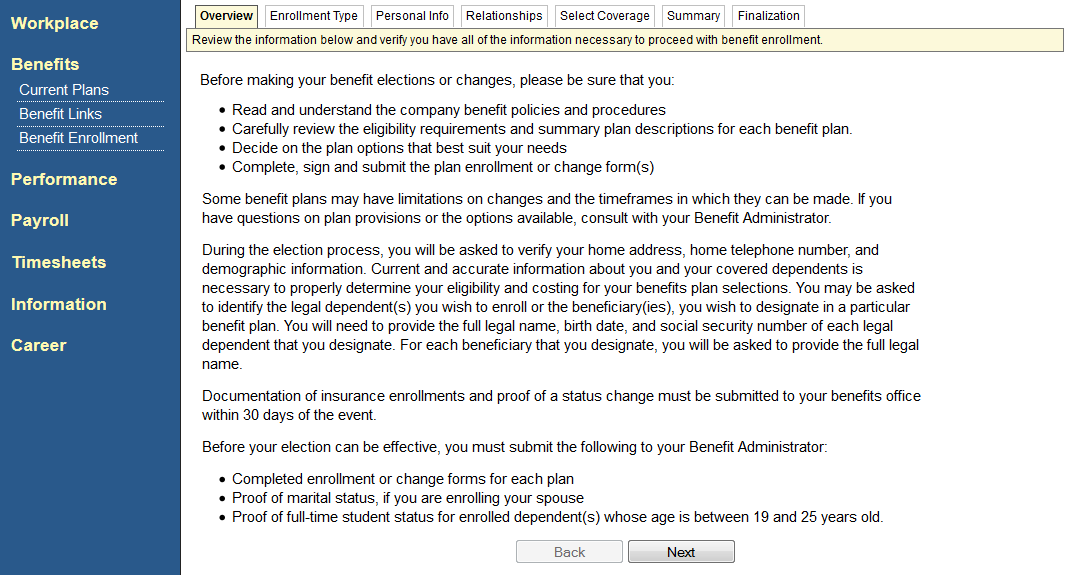Image resolution: width=1074 pixels, height=575 pixels.
Task: Click the Current Plans link
Action: click(x=64, y=90)
